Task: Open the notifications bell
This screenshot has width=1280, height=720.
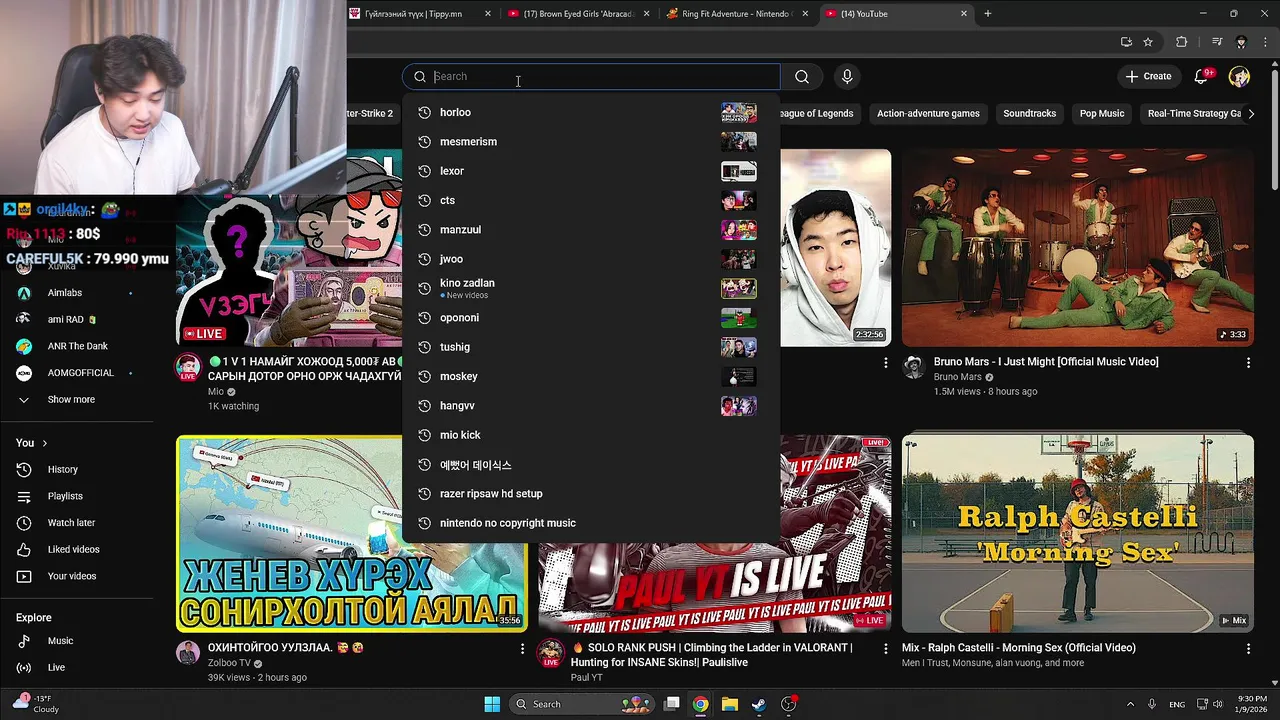Action: coord(1201,77)
